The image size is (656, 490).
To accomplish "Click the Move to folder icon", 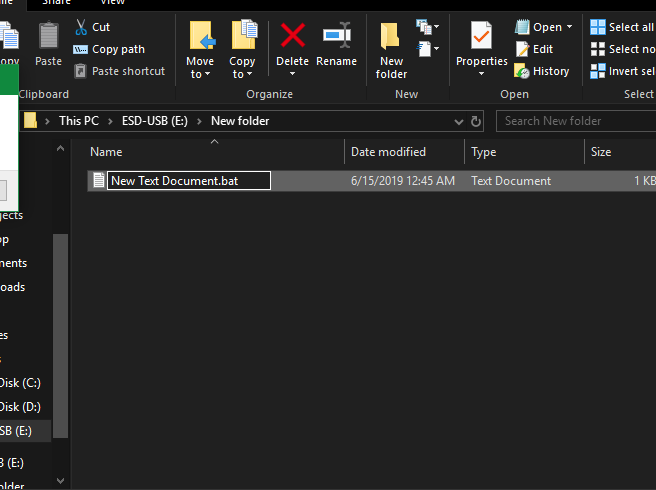I will click(202, 36).
